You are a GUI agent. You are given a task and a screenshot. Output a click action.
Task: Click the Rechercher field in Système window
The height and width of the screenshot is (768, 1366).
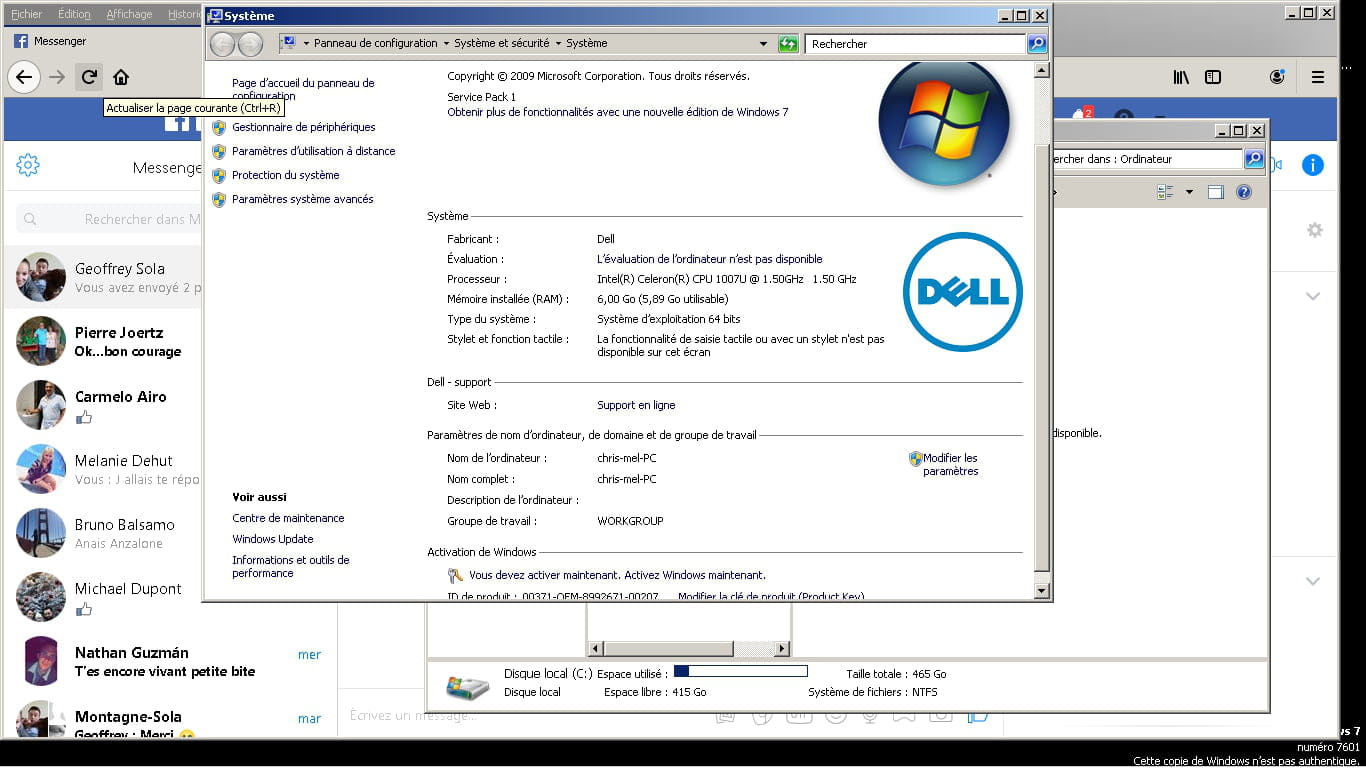[914, 44]
